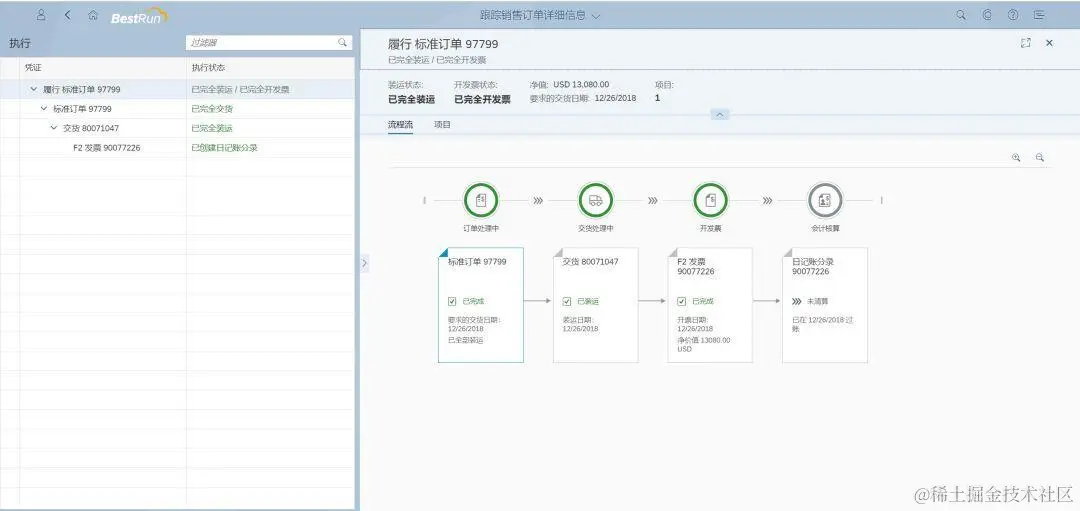Open the copilot icon in header
This screenshot has width=1080, height=511.
[x=987, y=14]
